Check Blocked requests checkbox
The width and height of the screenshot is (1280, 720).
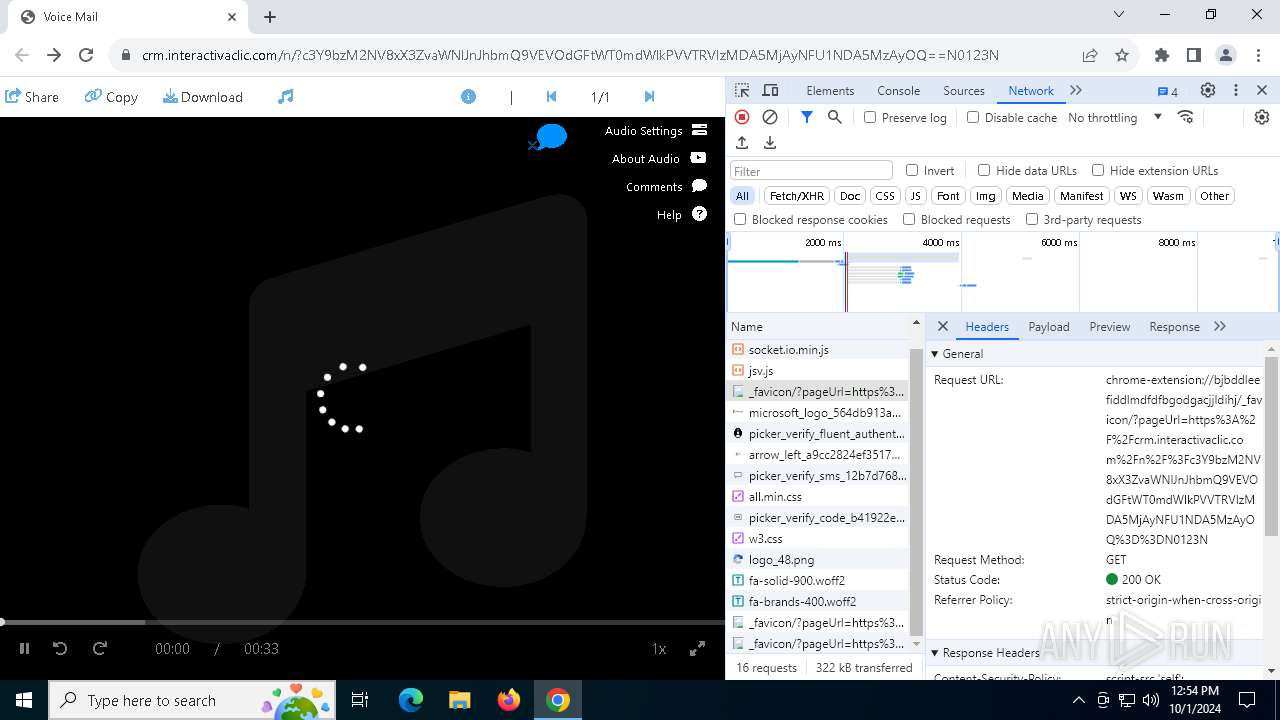(909, 220)
